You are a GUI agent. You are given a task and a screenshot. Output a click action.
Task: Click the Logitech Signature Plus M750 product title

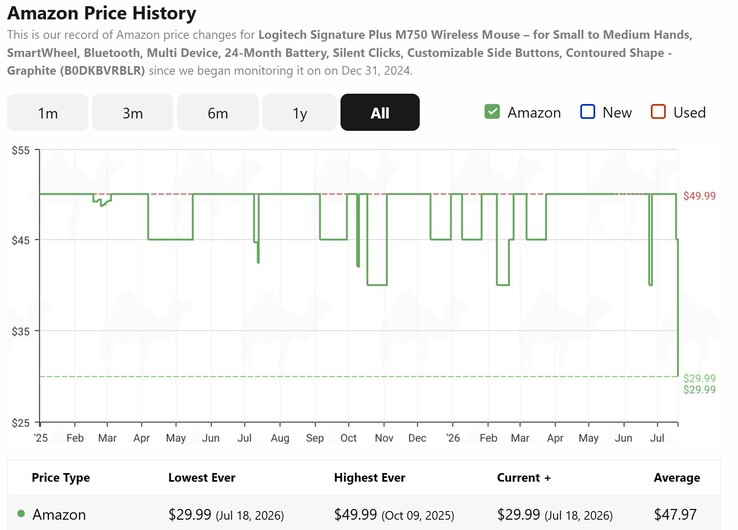pyautogui.click(x=349, y=52)
